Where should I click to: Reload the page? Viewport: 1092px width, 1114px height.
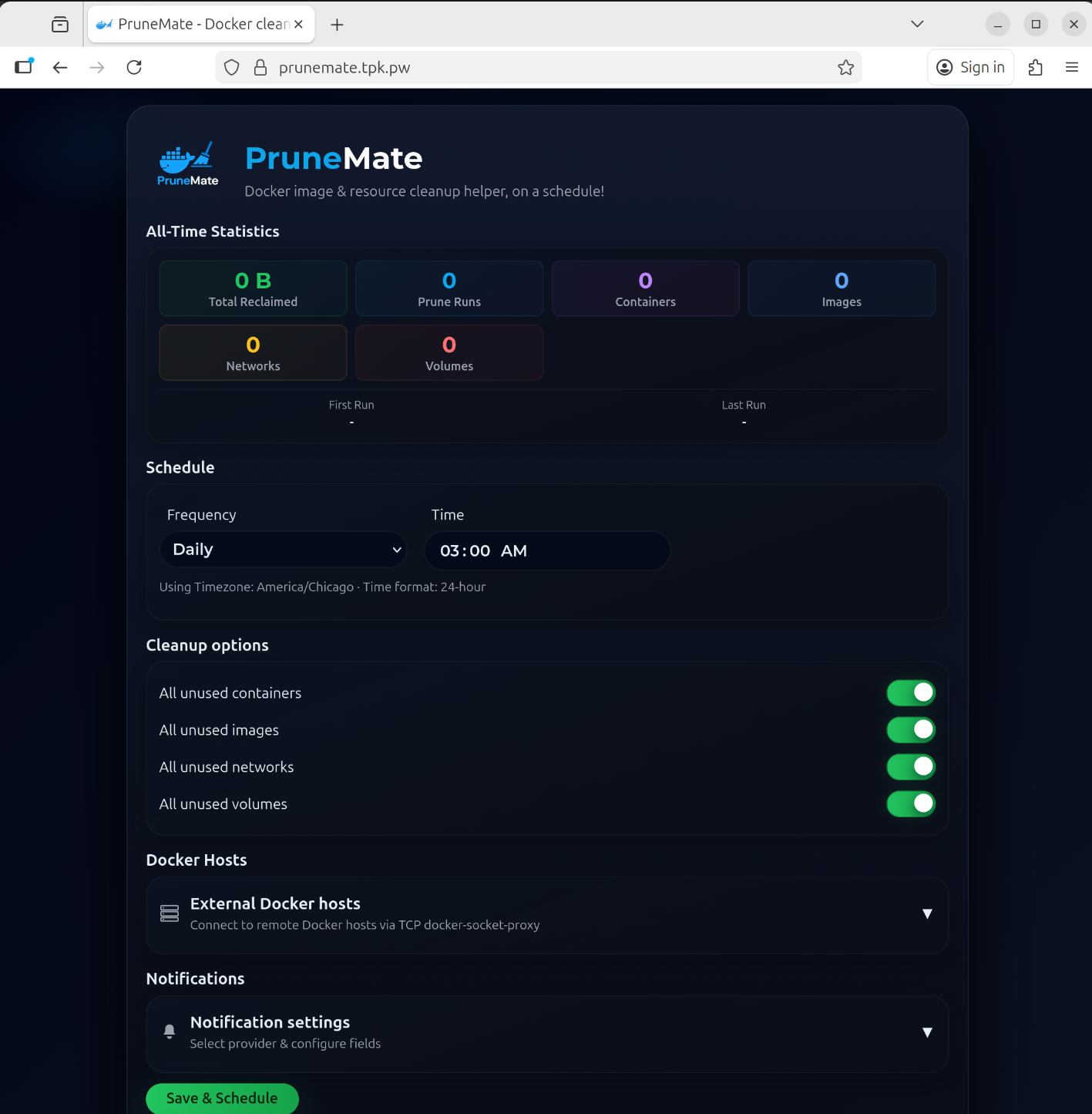tap(134, 68)
